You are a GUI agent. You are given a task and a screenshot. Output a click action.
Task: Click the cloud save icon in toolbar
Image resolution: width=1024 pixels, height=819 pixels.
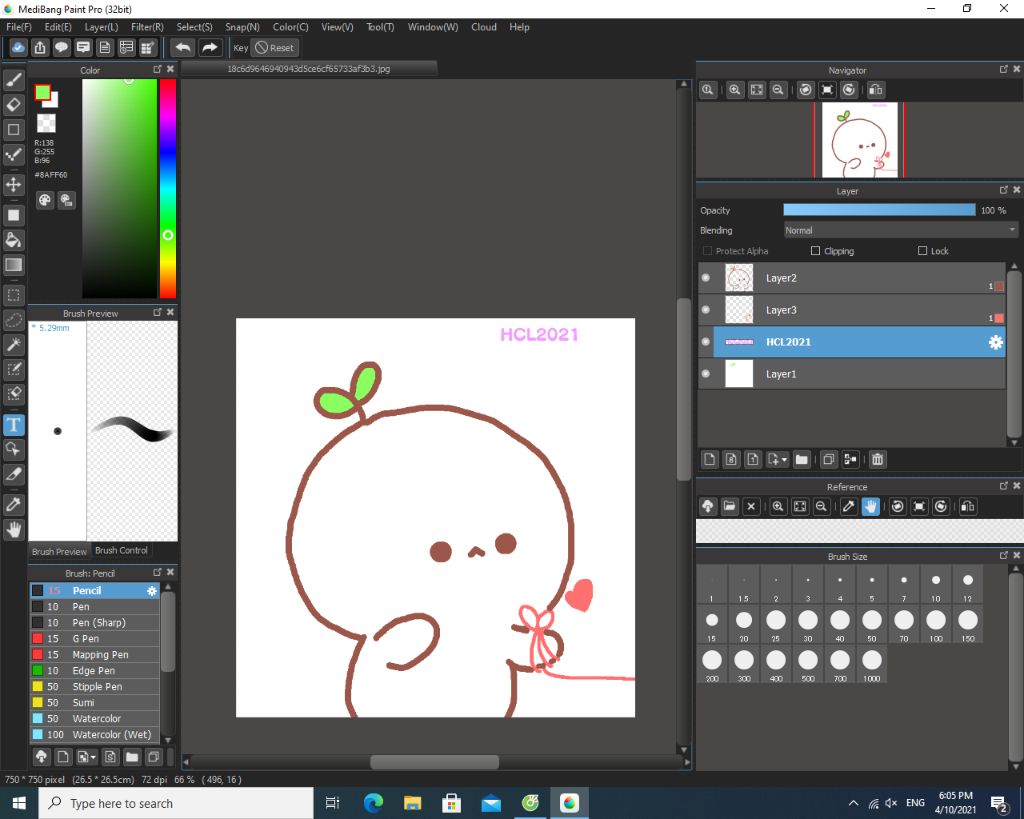[x=18, y=48]
